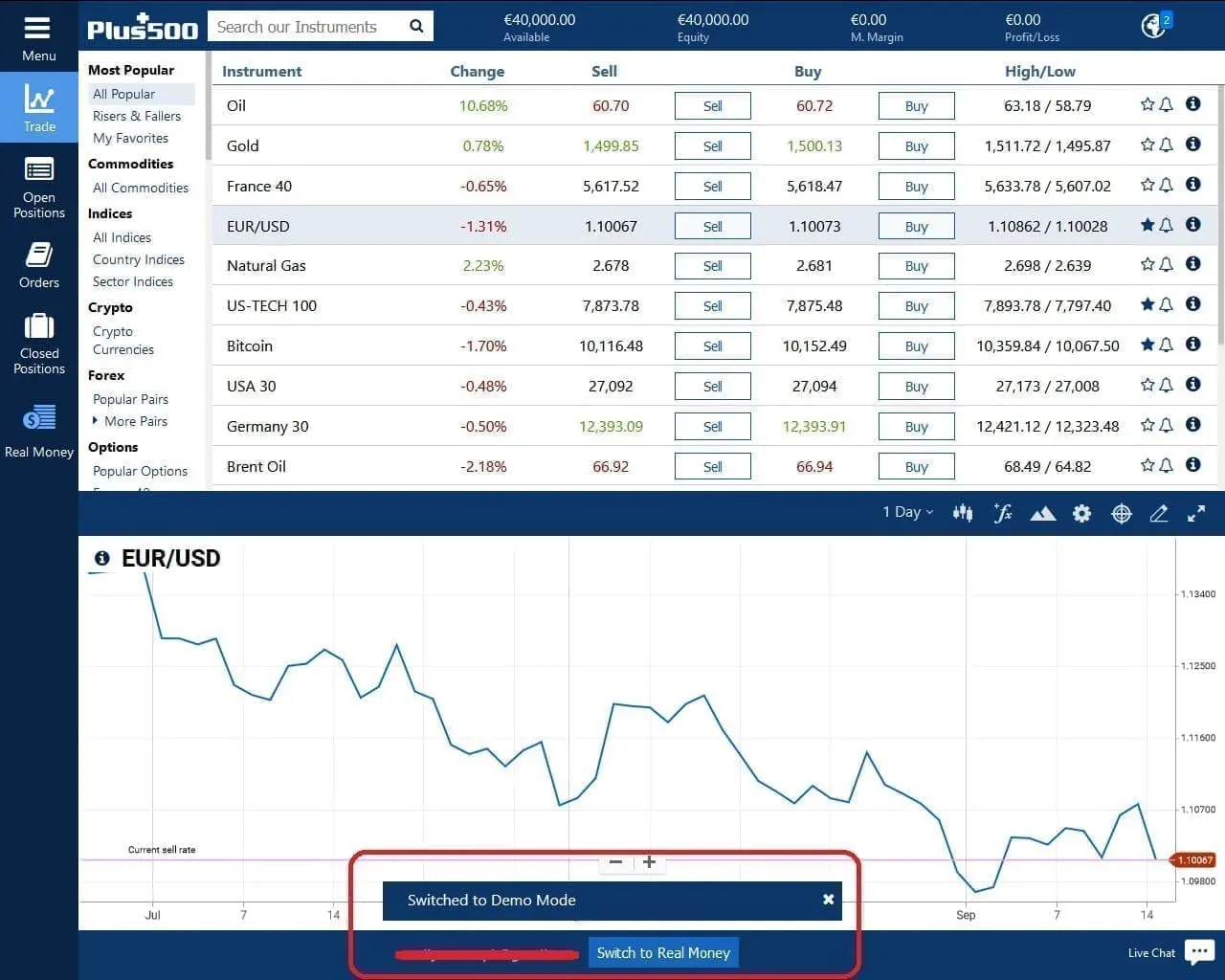Expand the chart to full screen
Screen dimensions: 1225x980
click(1196, 514)
